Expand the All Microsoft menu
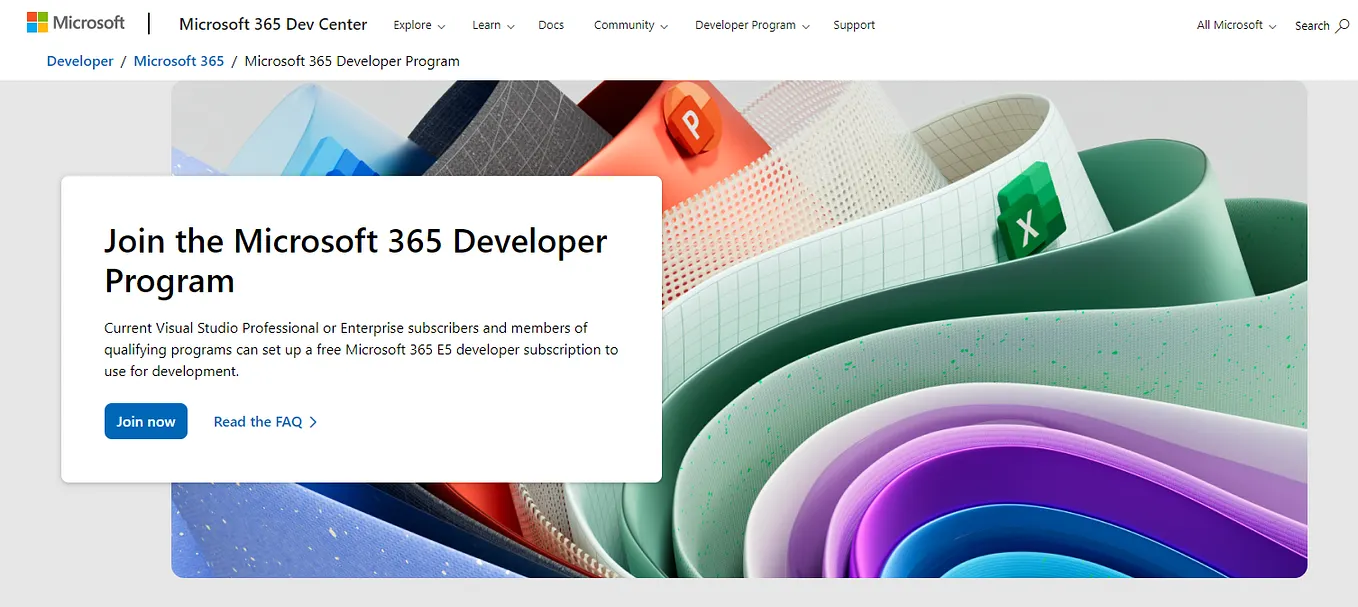The height and width of the screenshot is (607, 1358). coord(1235,25)
